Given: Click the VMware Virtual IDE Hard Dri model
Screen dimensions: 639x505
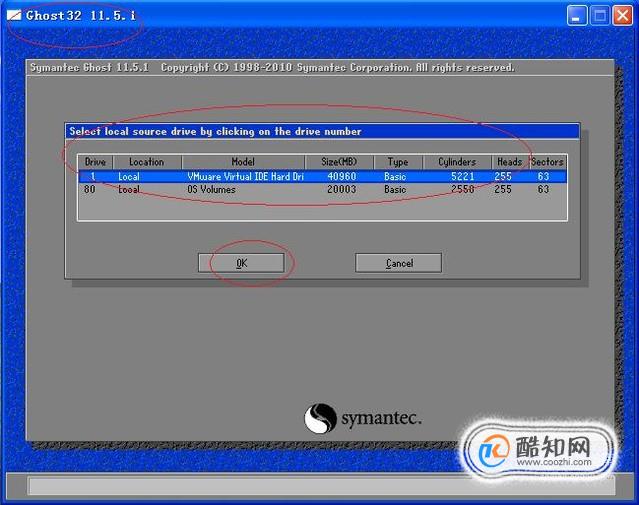Looking at the screenshot, I should coord(246,176).
